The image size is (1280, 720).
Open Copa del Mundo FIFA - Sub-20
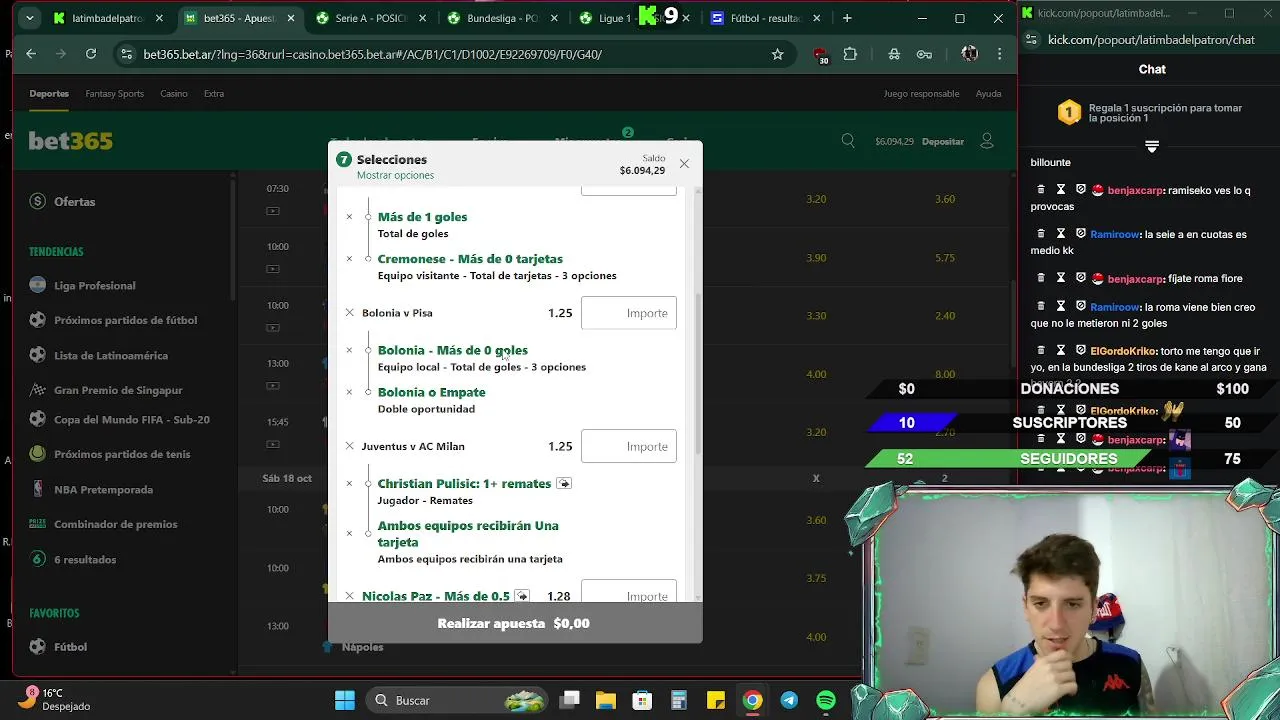131,420
